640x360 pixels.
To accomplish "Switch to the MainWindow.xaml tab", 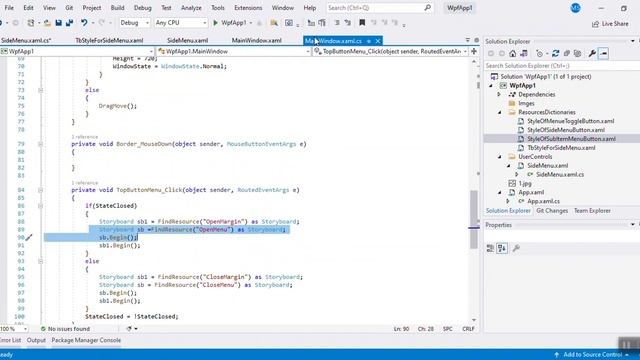I will tap(257, 40).
